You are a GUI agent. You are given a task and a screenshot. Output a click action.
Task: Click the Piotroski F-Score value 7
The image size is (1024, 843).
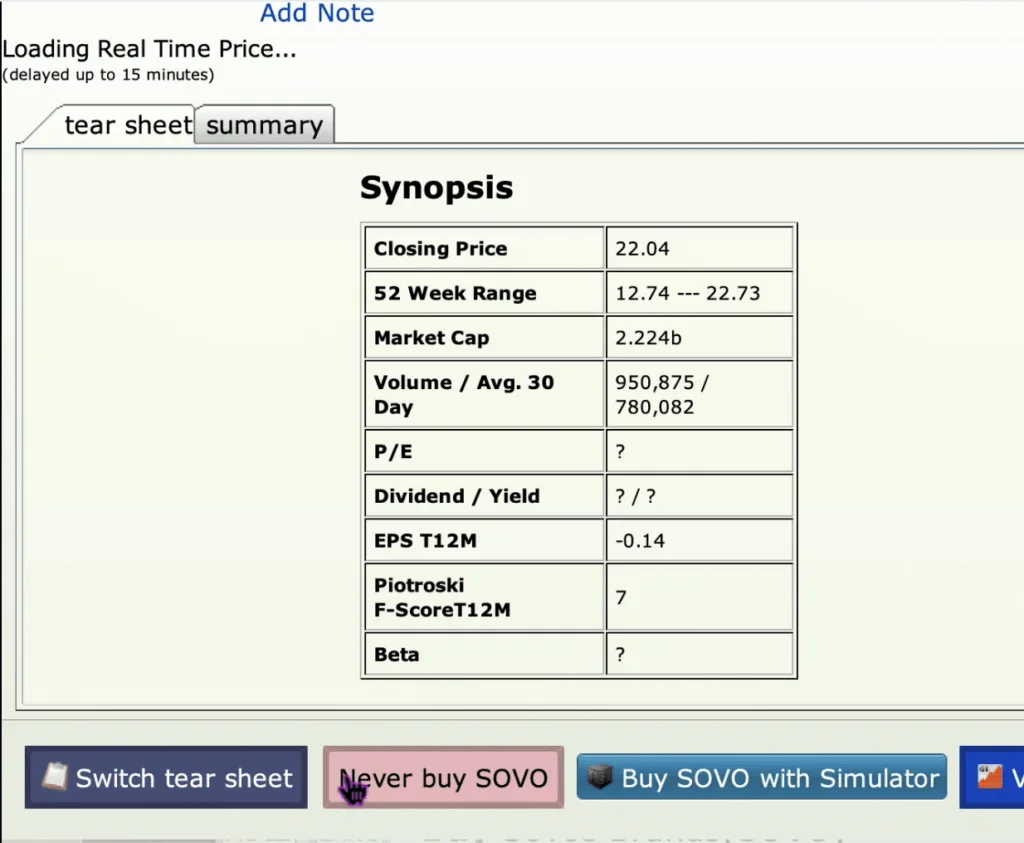621,597
